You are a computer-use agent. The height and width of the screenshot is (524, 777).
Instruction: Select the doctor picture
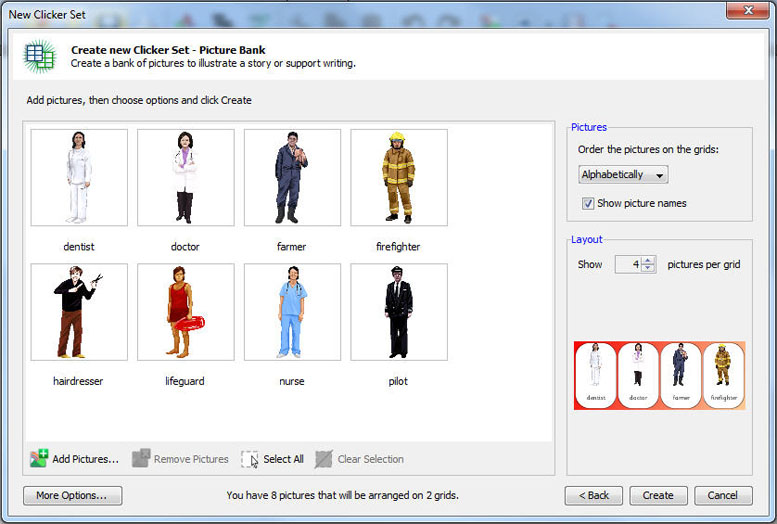186,177
